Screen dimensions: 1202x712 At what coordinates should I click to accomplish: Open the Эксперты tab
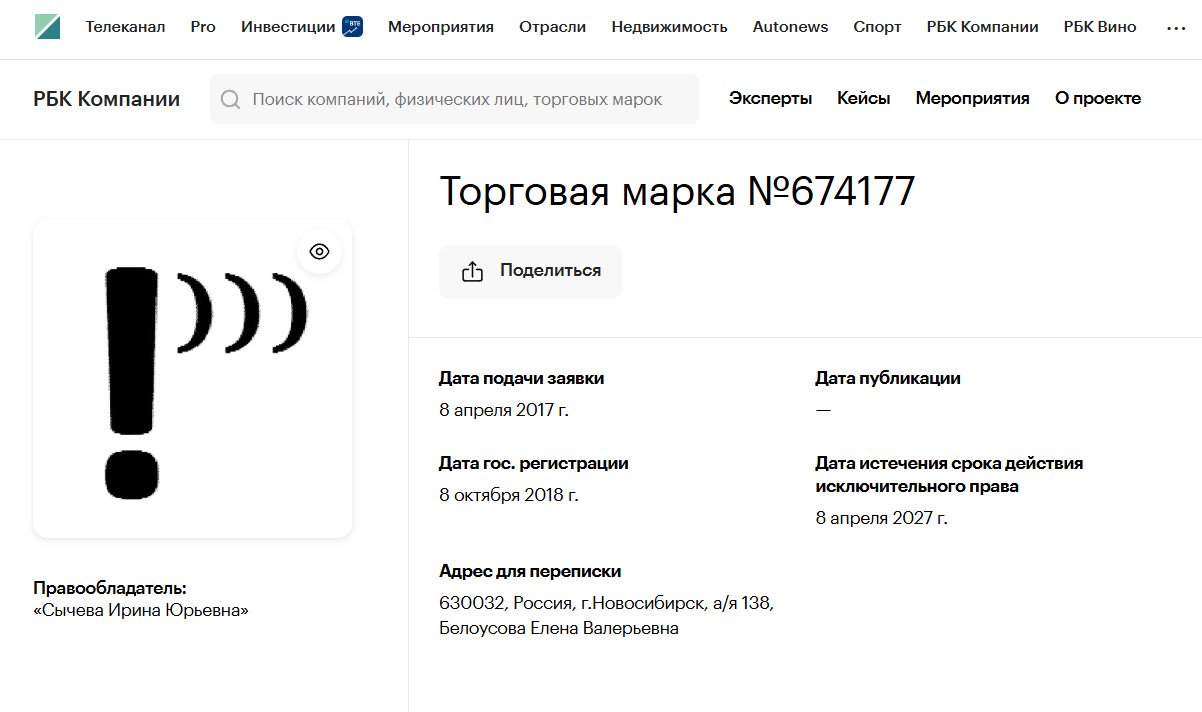point(770,99)
